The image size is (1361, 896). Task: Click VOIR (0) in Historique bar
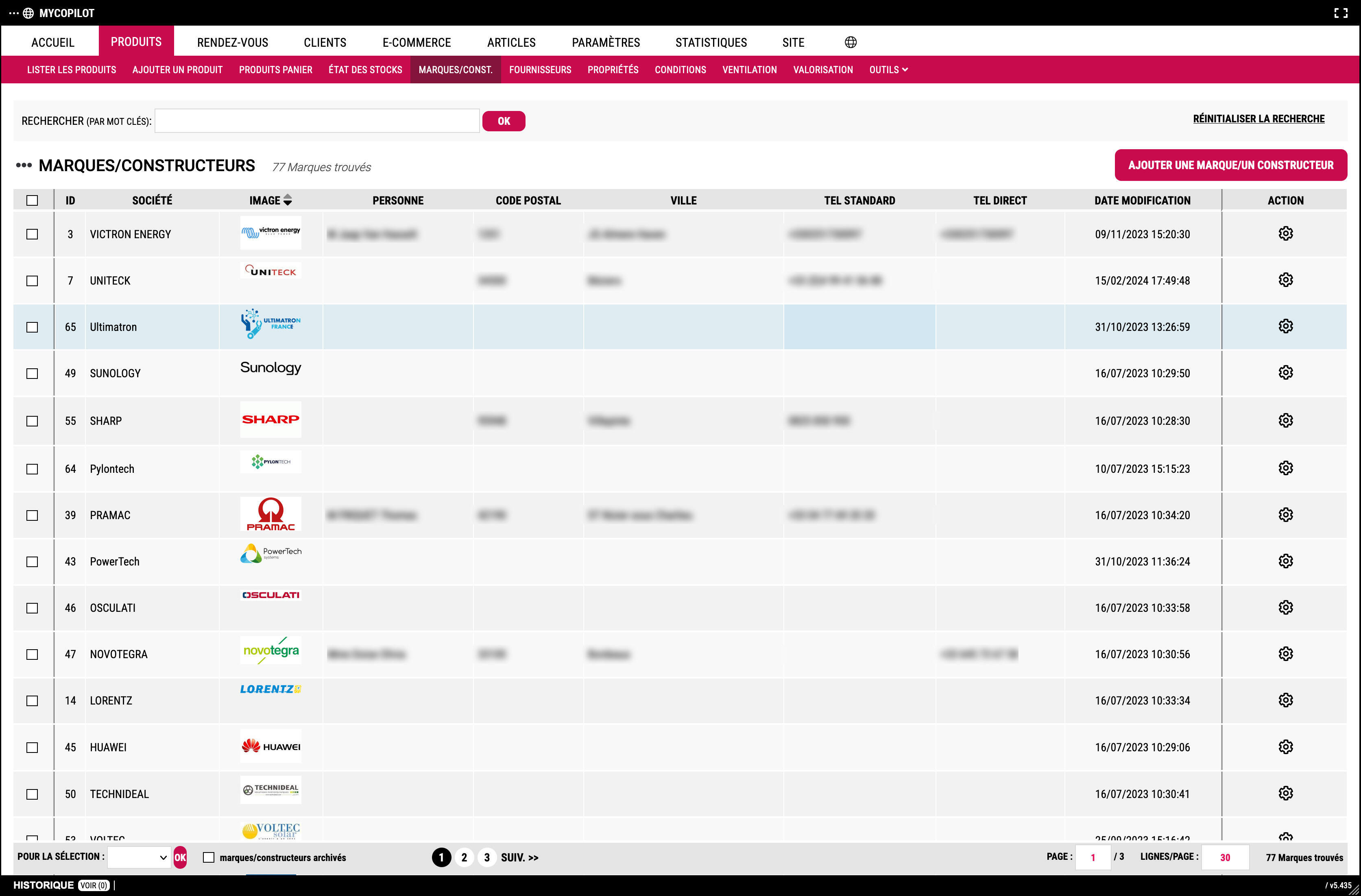click(x=93, y=886)
